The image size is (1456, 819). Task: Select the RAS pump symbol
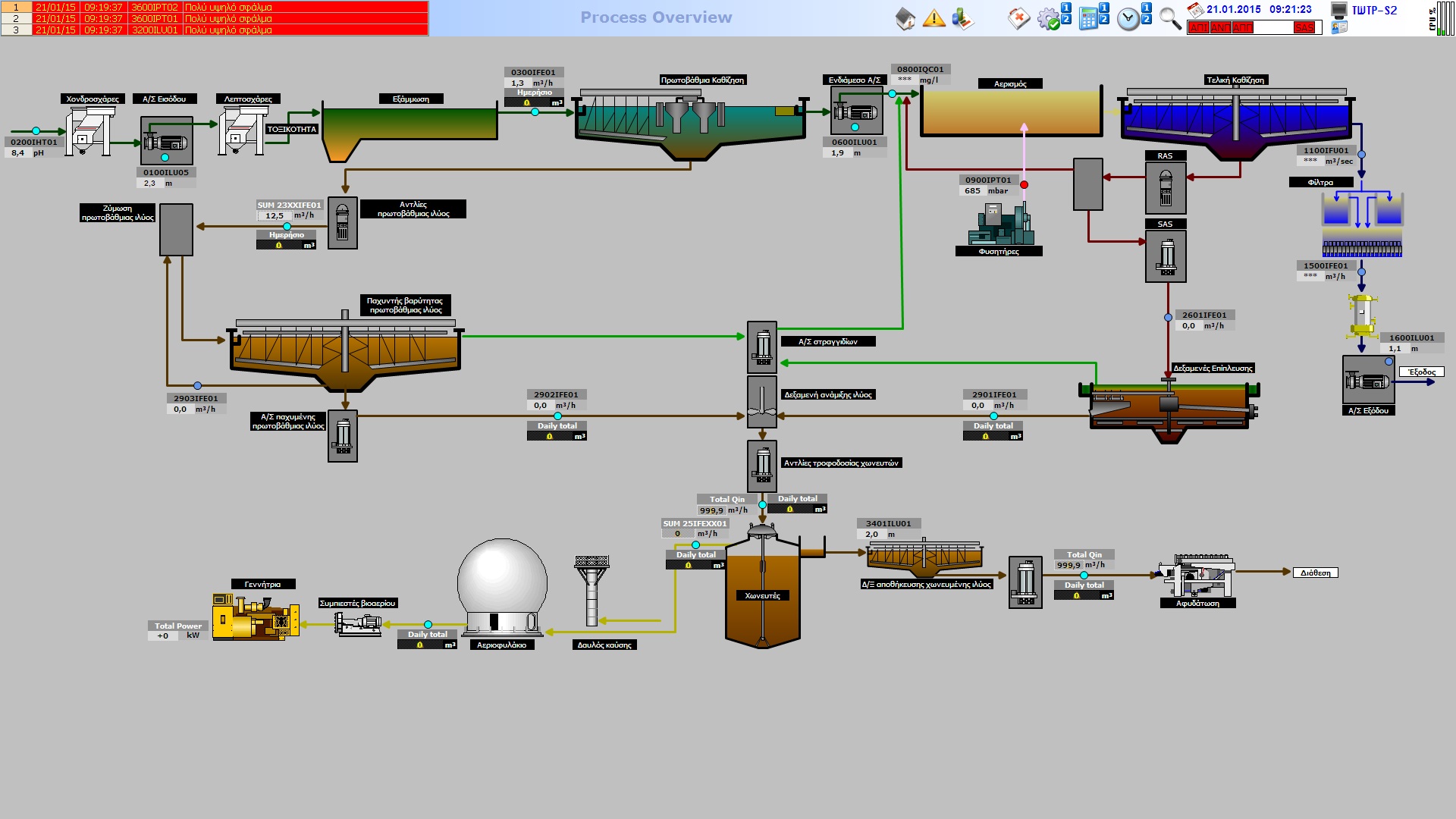point(1166,188)
